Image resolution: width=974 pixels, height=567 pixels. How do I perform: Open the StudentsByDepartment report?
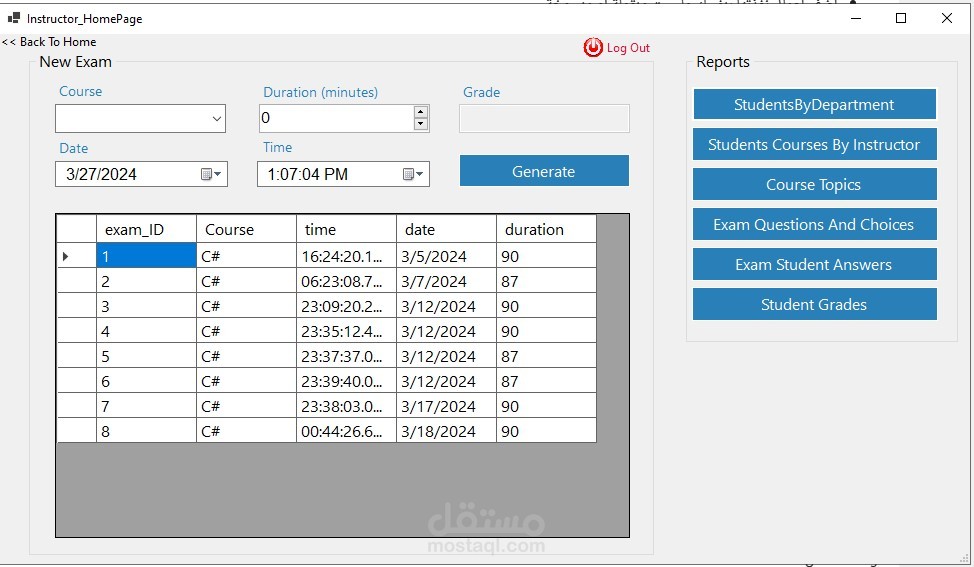click(814, 104)
